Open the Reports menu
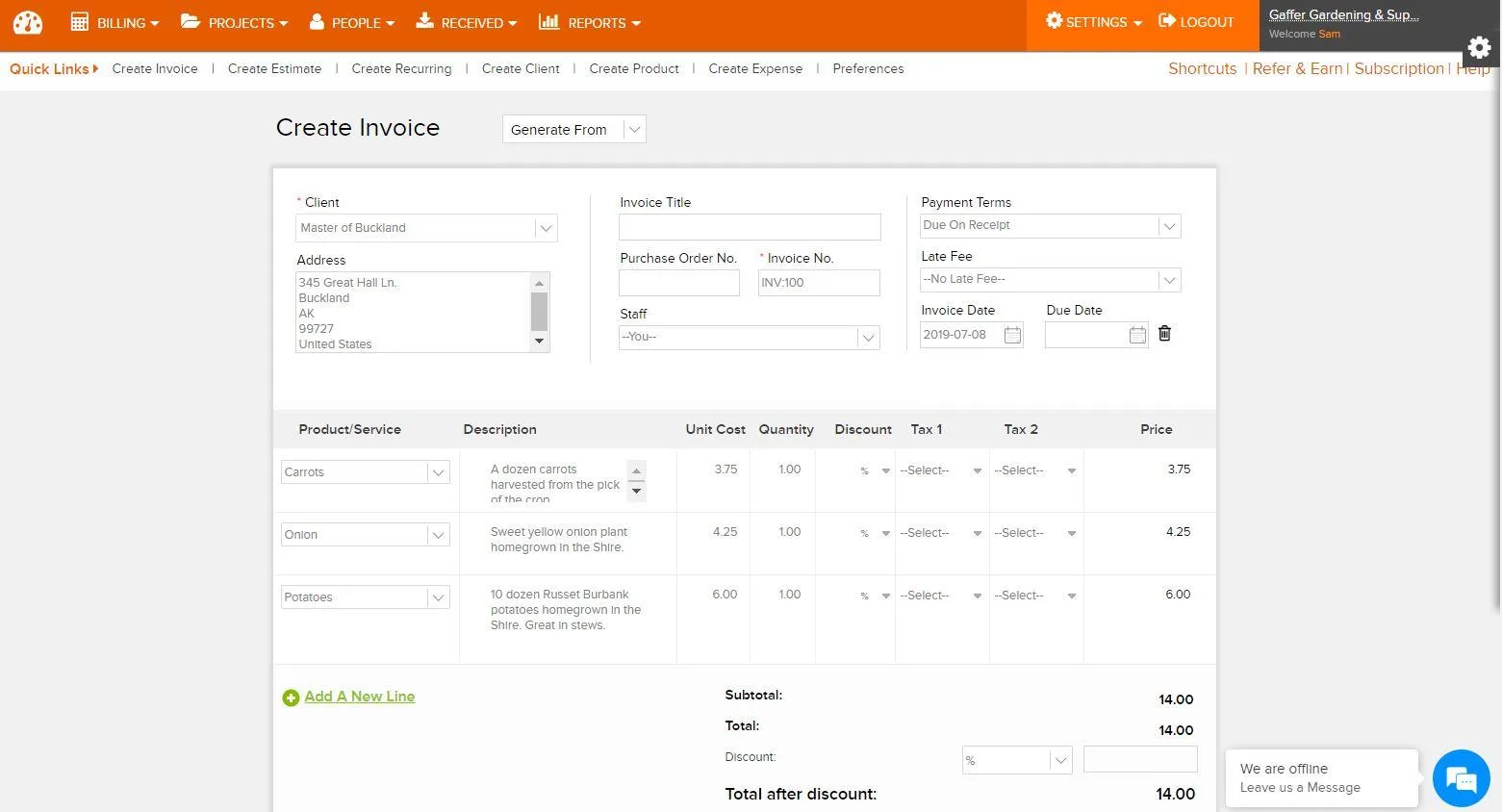This screenshot has width=1502, height=812. click(590, 22)
